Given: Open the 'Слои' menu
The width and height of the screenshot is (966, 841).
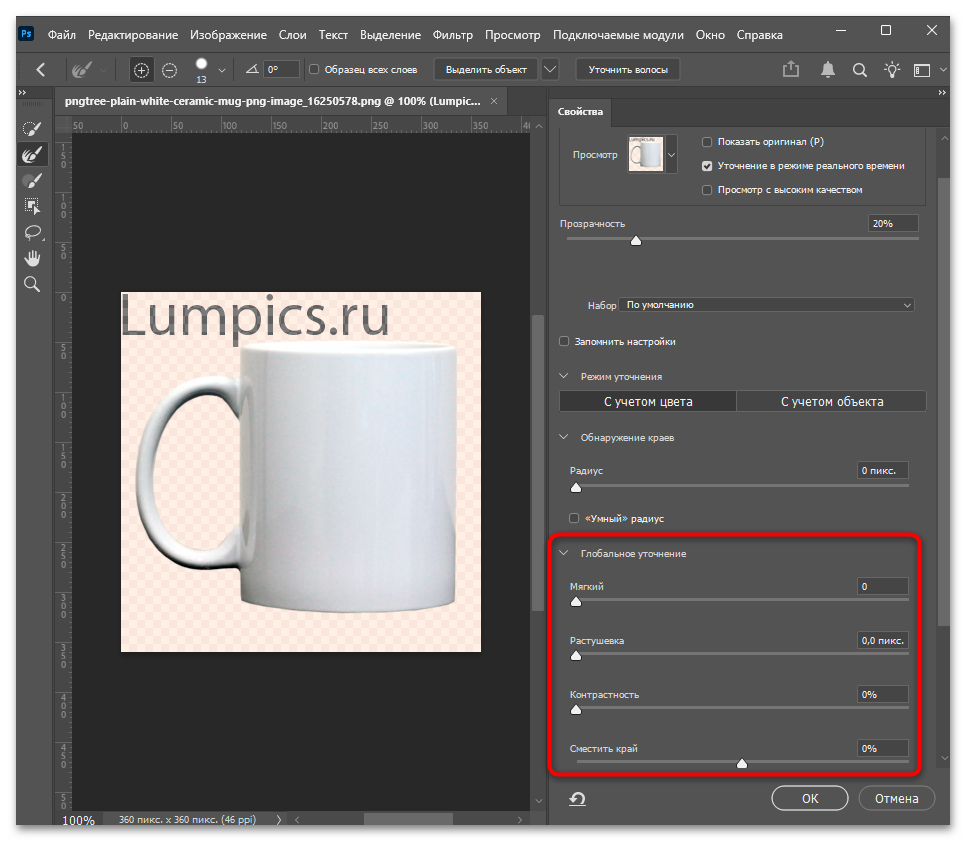Looking at the screenshot, I should tap(292, 35).
